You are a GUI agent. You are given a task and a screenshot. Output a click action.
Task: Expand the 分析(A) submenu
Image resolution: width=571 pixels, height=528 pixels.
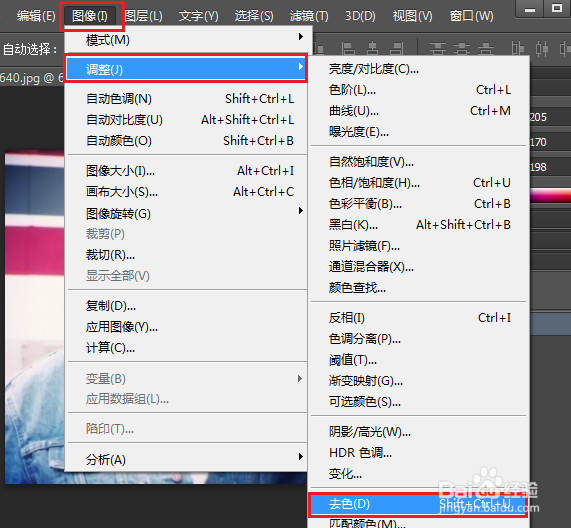(x=188, y=459)
